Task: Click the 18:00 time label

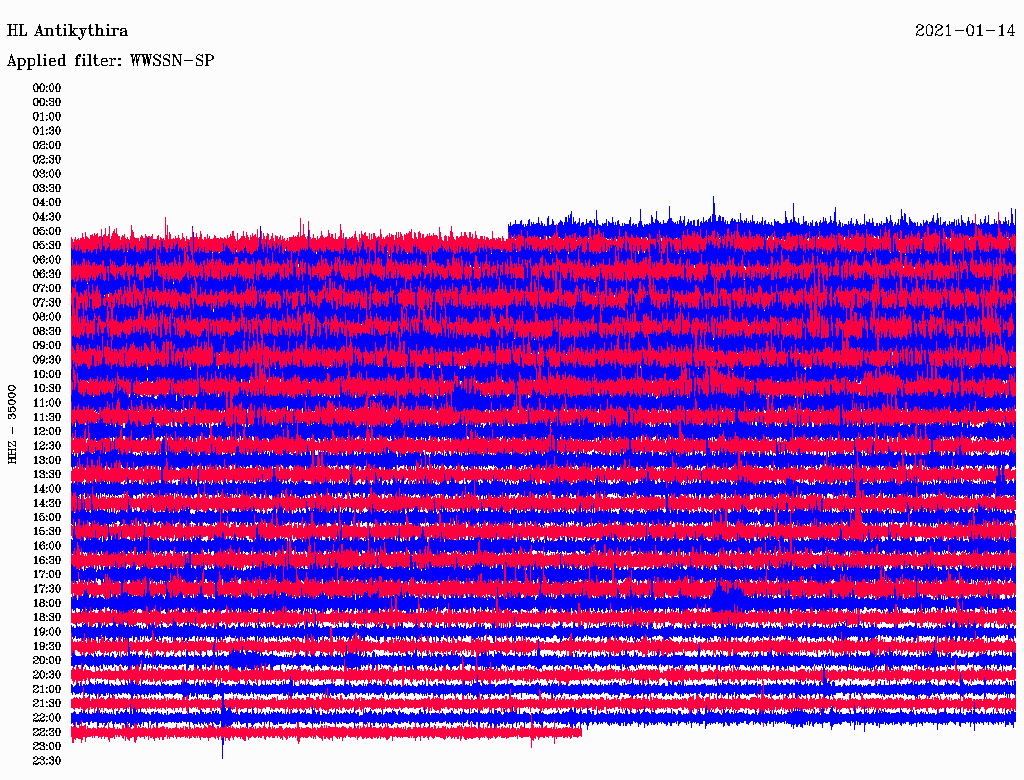Action: click(x=47, y=603)
